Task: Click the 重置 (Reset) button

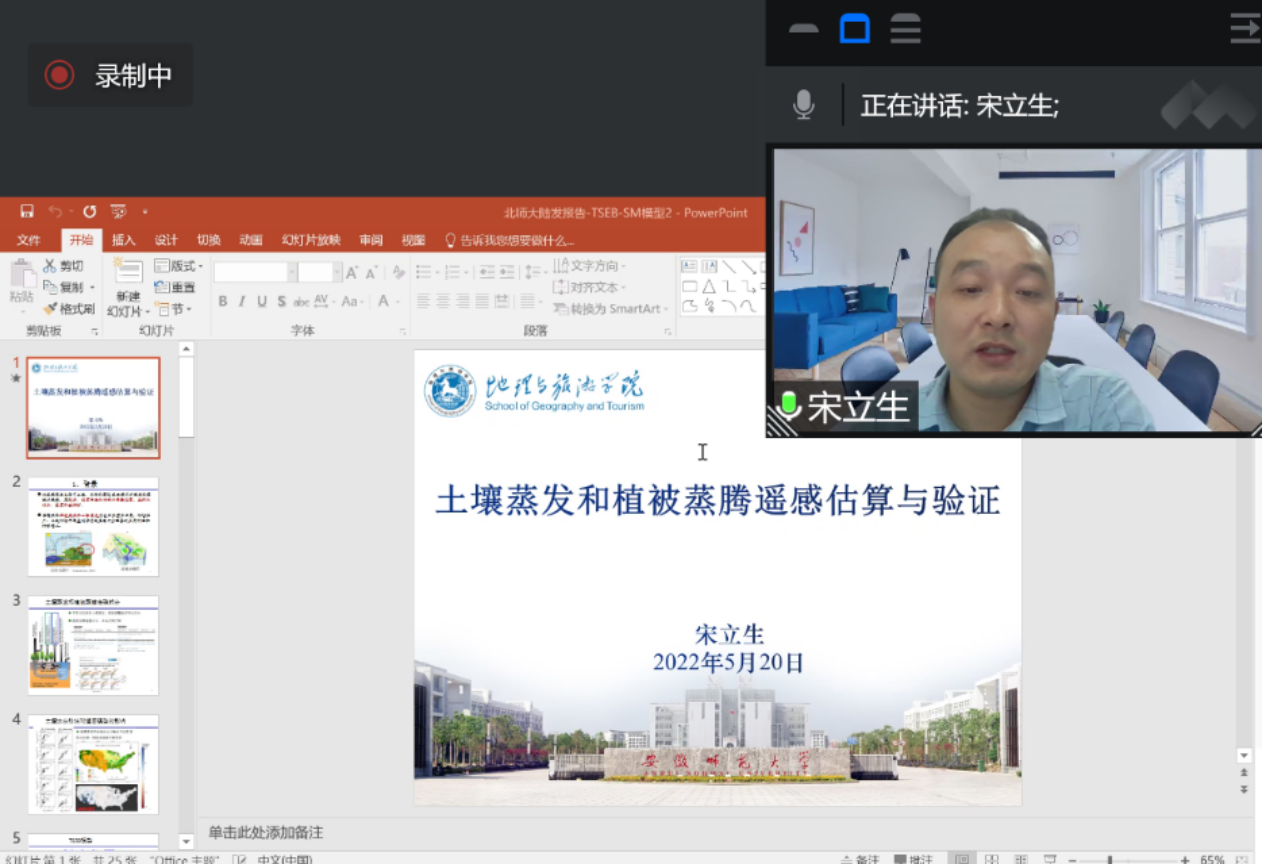Action: [x=176, y=287]
